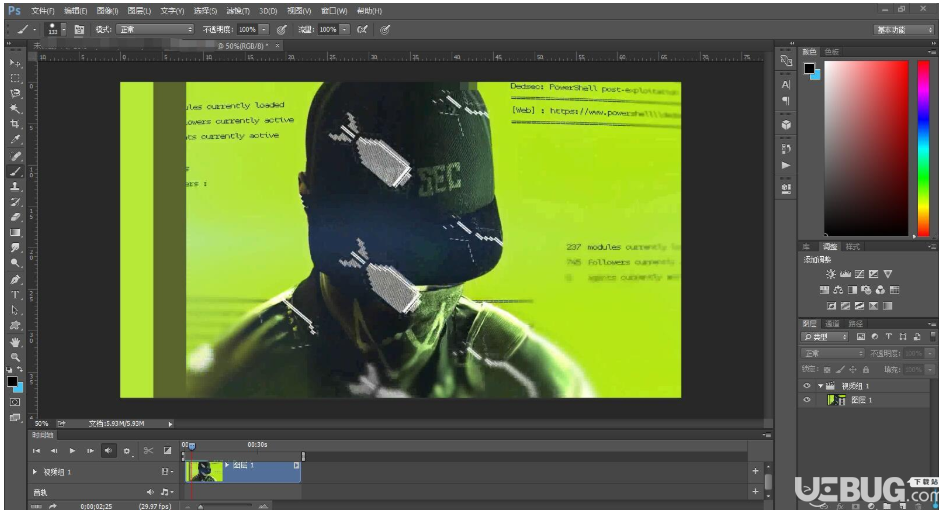Open the brush panel toggle icon
The image size is (944, 511).
coord(79,29)
